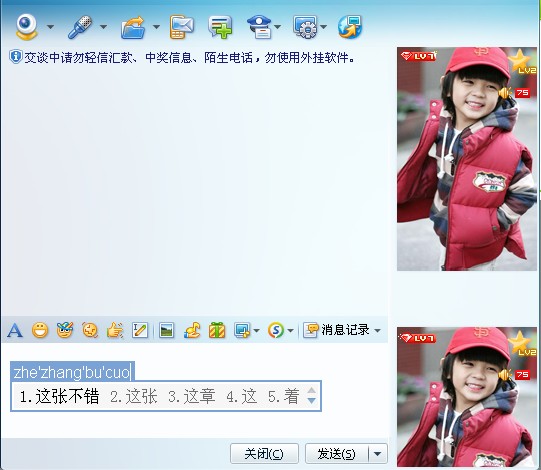Click the speaker 75 badge on bottom avatar
The image size is (541, 470).
coord(514,374)
